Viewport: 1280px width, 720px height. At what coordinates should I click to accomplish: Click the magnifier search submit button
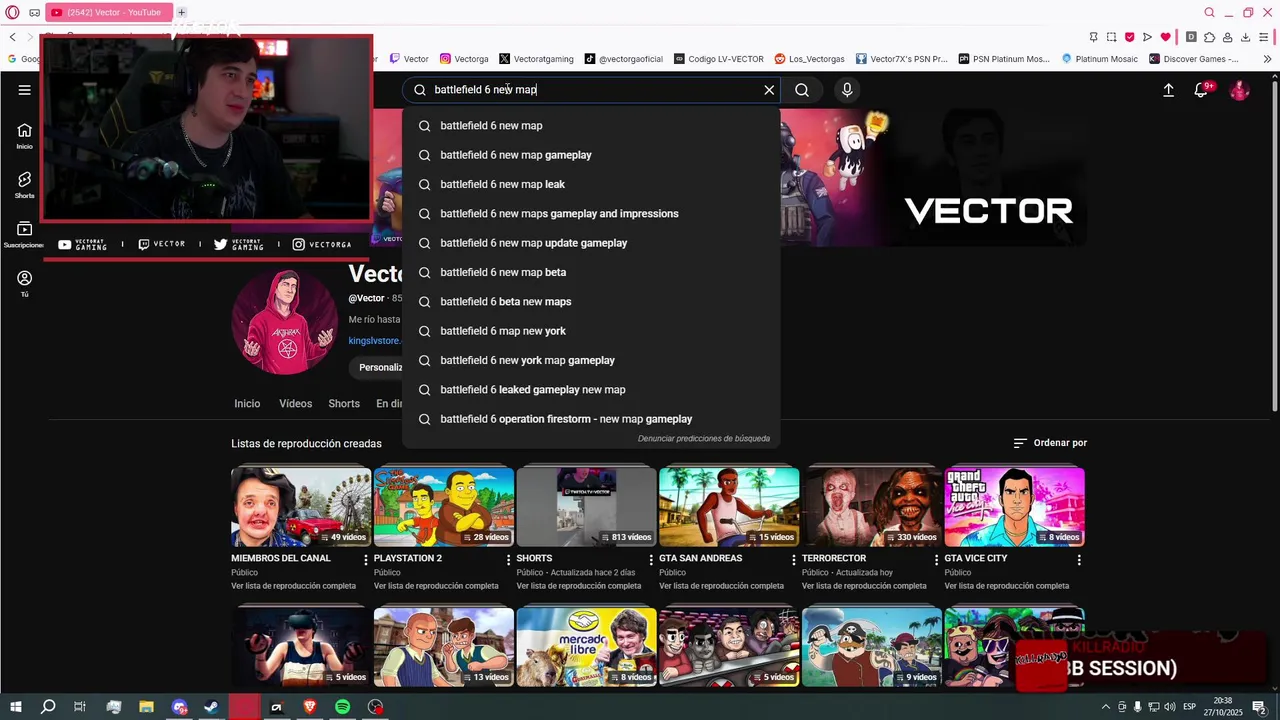point(802,90)
